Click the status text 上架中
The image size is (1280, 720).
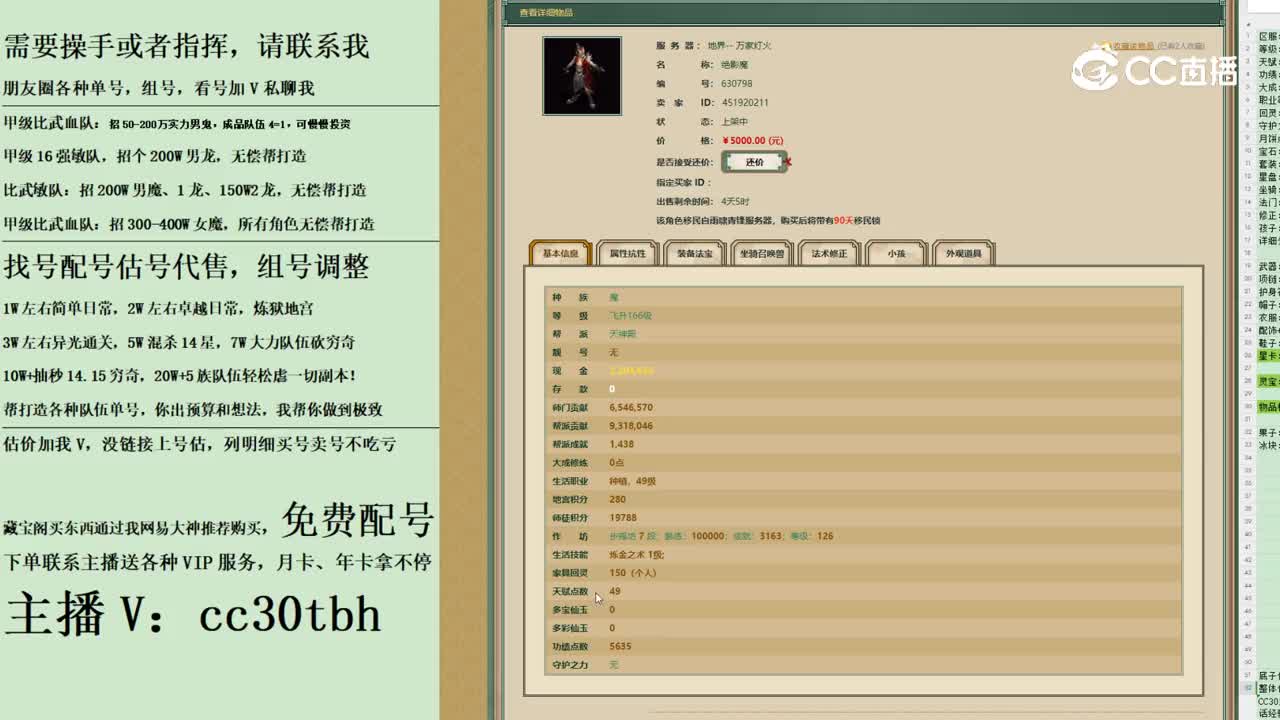point(735,121)
